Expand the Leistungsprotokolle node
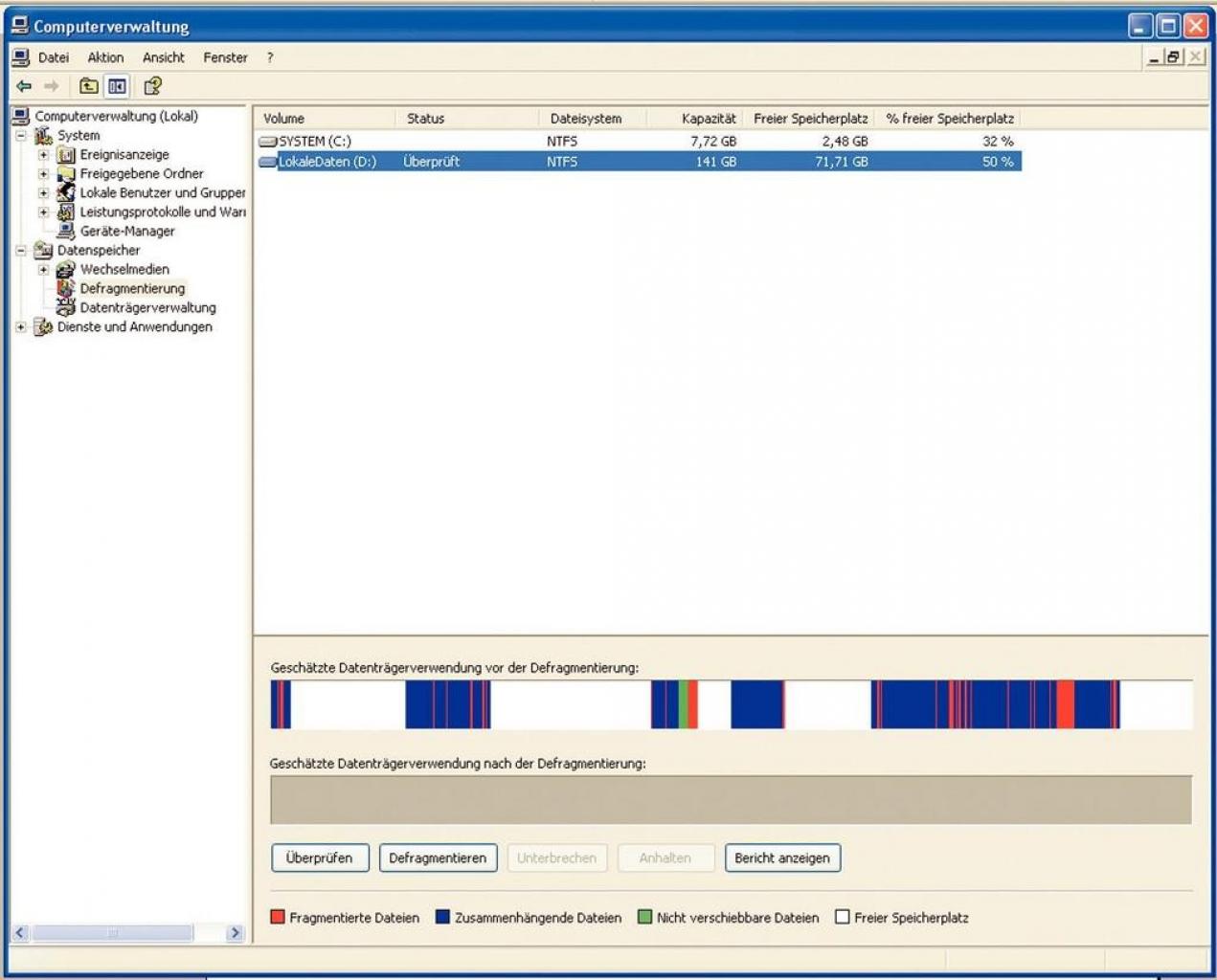 click(43, 212)
